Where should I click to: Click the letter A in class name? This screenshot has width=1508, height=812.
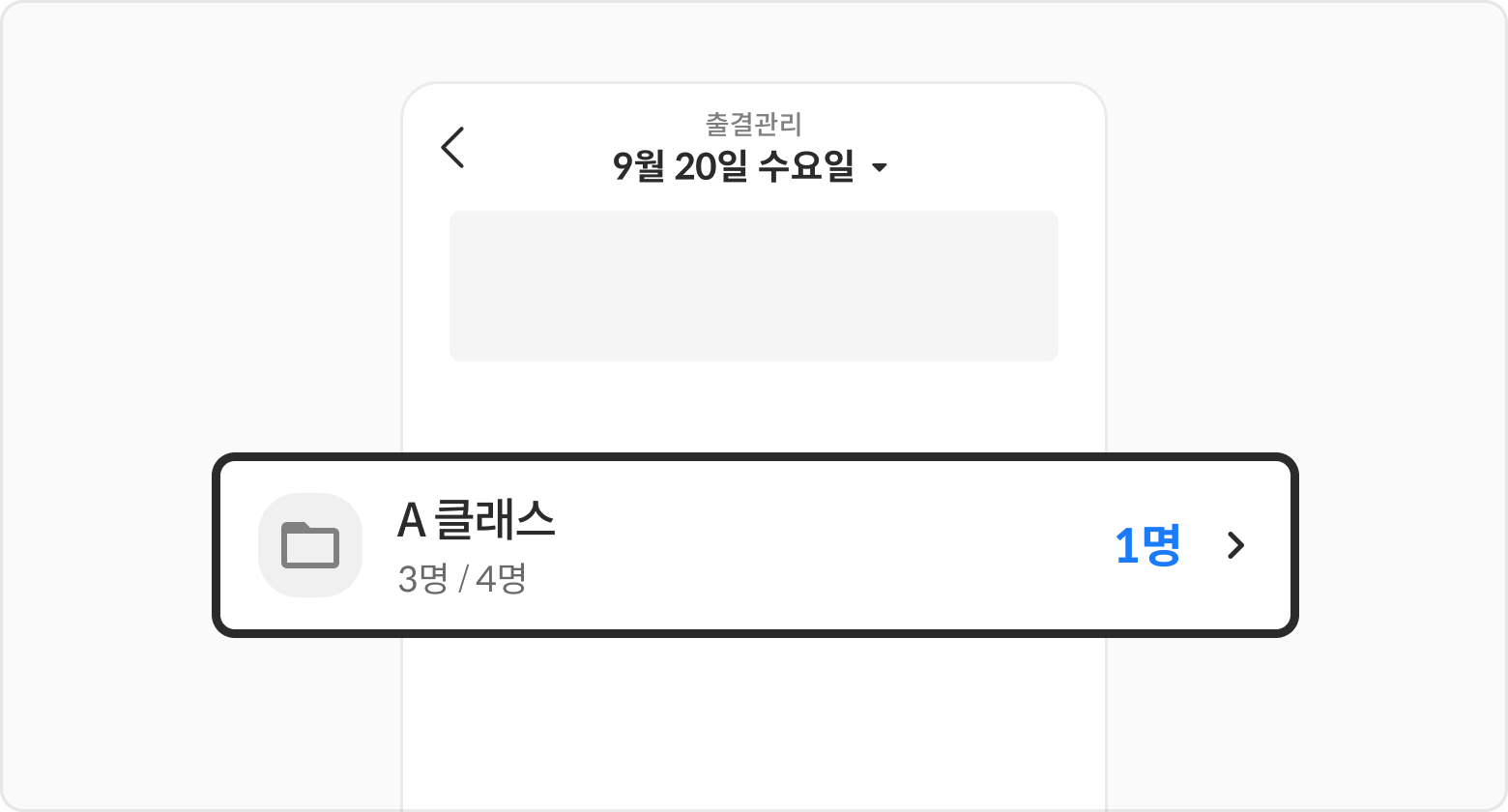411,521
